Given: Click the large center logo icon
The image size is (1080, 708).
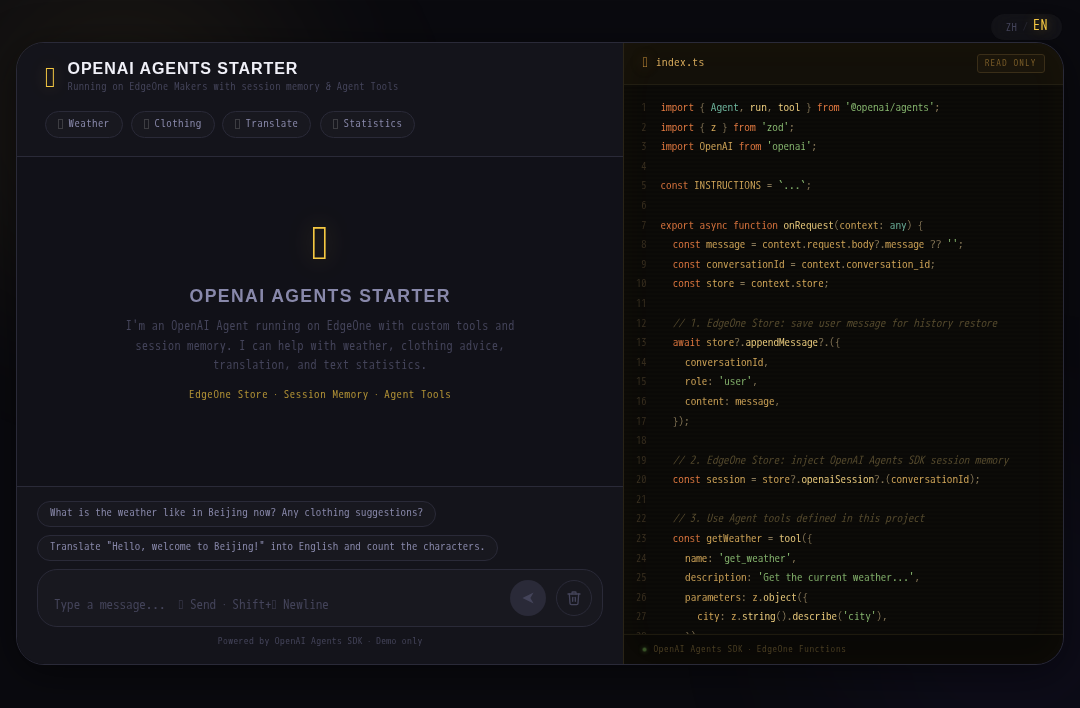Looking at the screenshot, I should (x=320, y=243).
